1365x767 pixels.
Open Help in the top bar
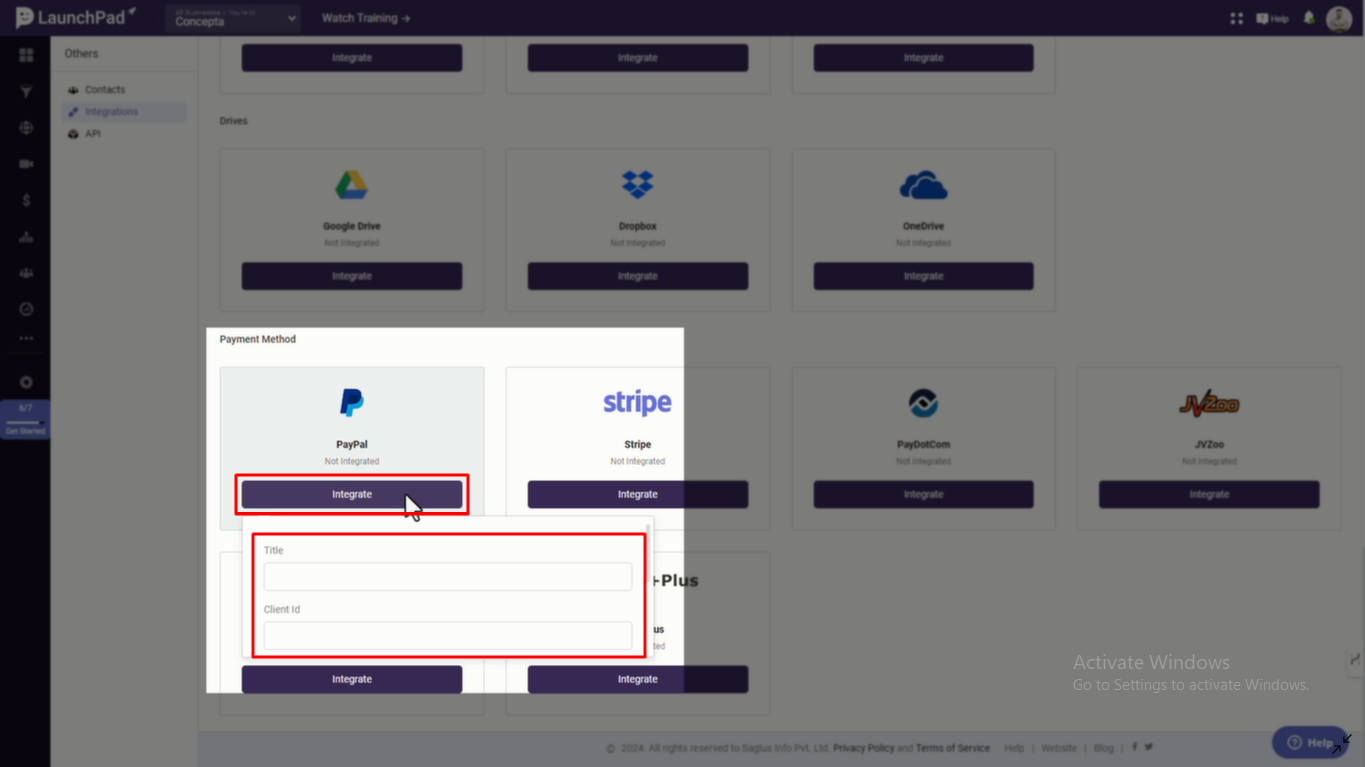(x=1272, y=18)
